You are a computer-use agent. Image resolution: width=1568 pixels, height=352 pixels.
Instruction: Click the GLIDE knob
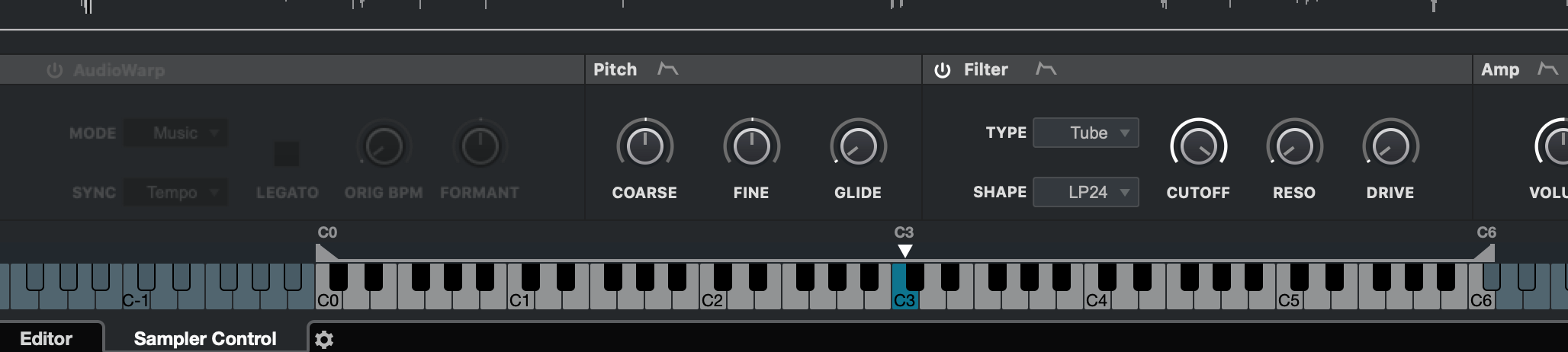(858, 146)
